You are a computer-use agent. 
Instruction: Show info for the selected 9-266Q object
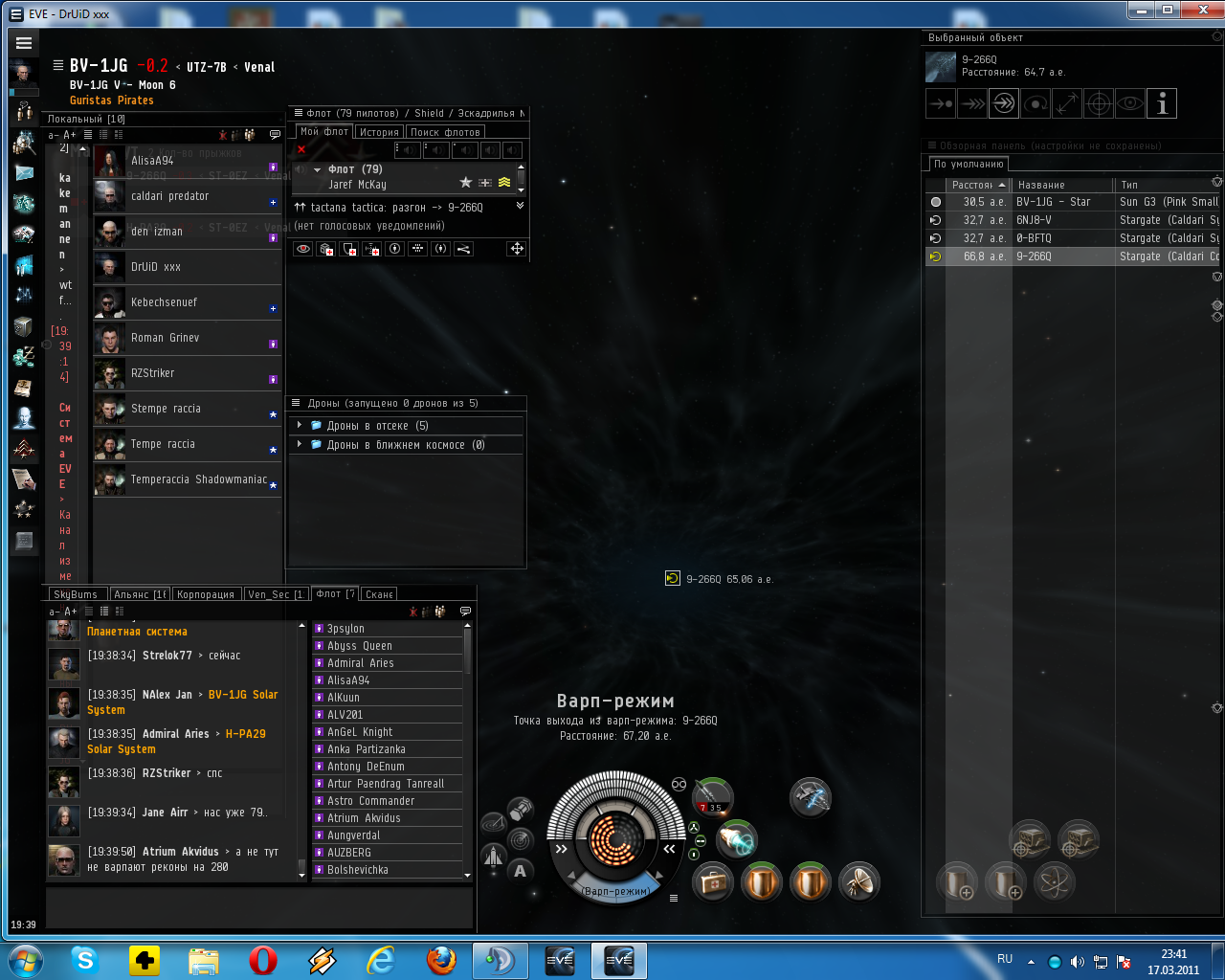pos(1162,103)
